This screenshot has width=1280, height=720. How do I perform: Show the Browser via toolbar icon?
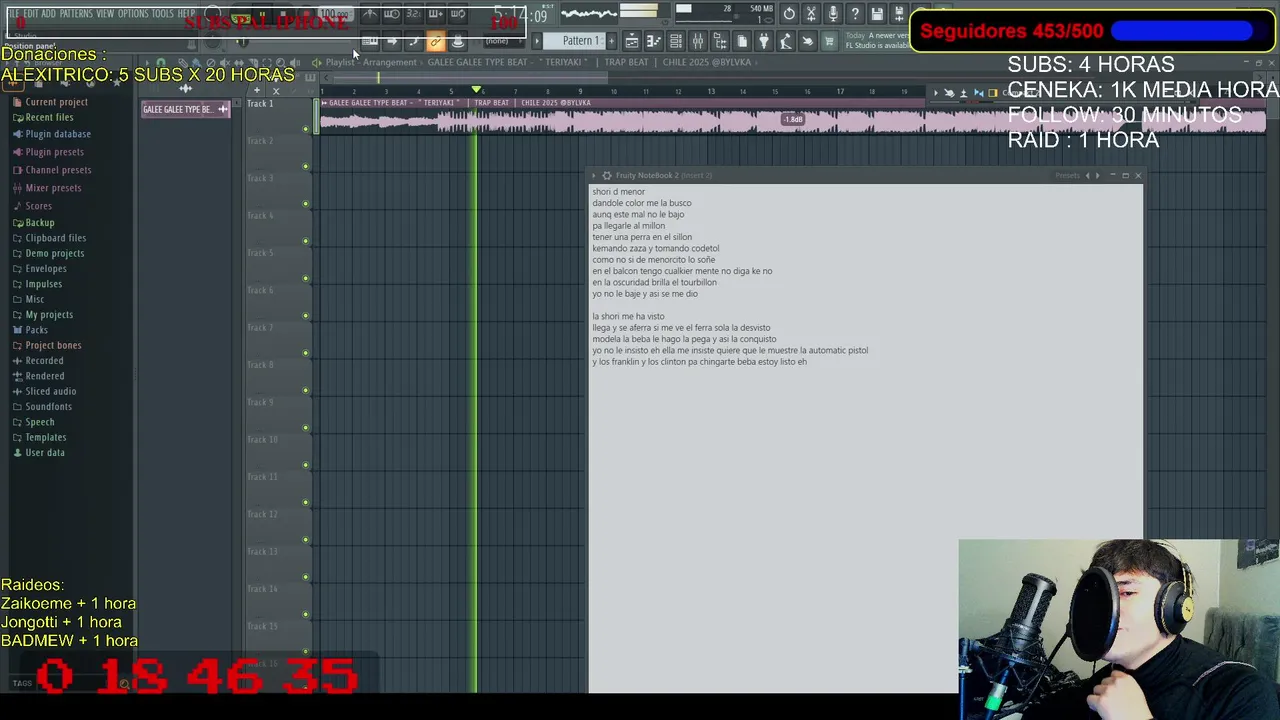720,41
